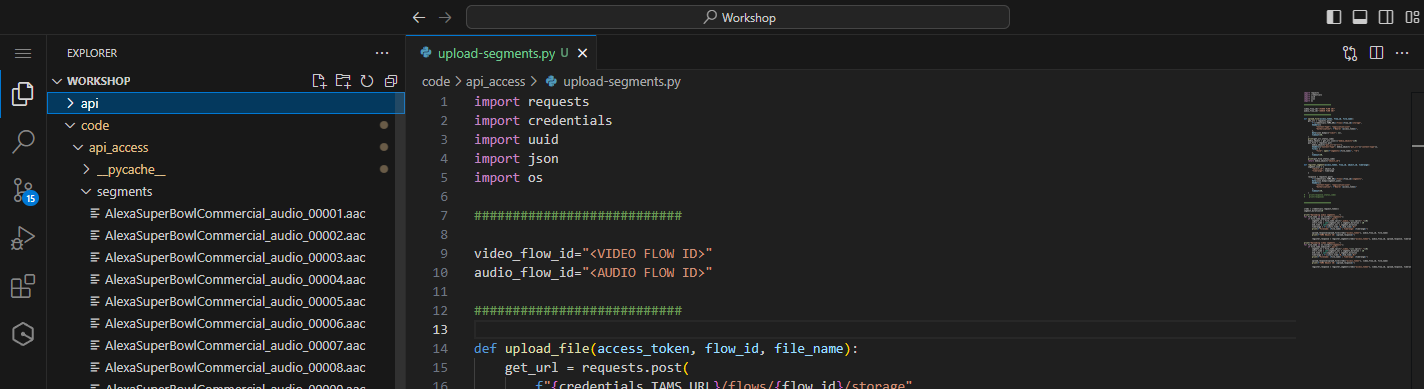Click the def upload_file function definition

(666, 348)
